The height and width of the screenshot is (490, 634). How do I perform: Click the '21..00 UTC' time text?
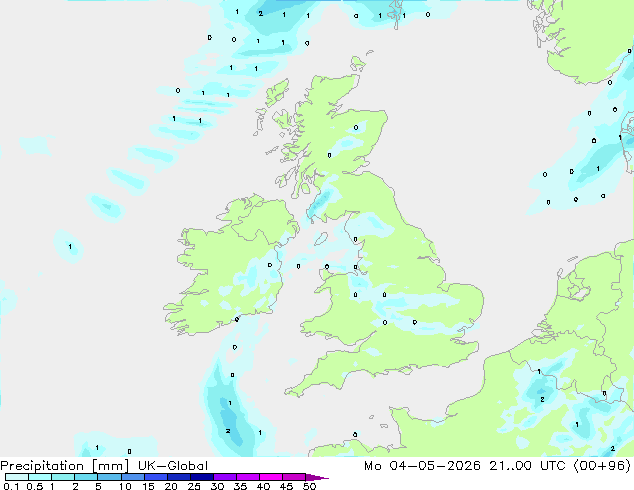(x=527, y=466)
